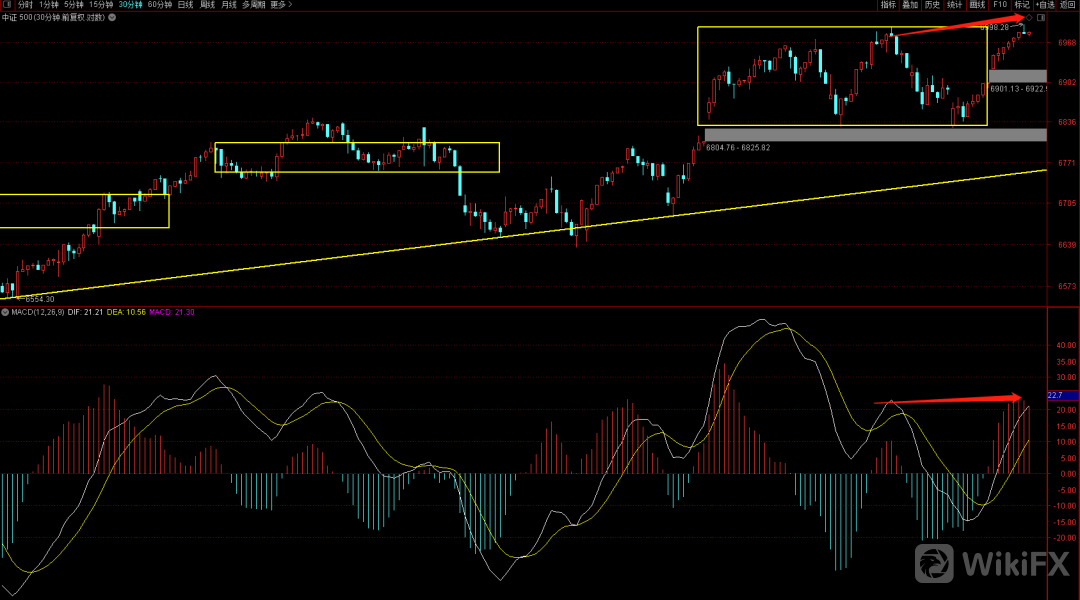Add to watchlist with +自选
Viewport: 1080px width, 600px height.
pos(1045,5)
